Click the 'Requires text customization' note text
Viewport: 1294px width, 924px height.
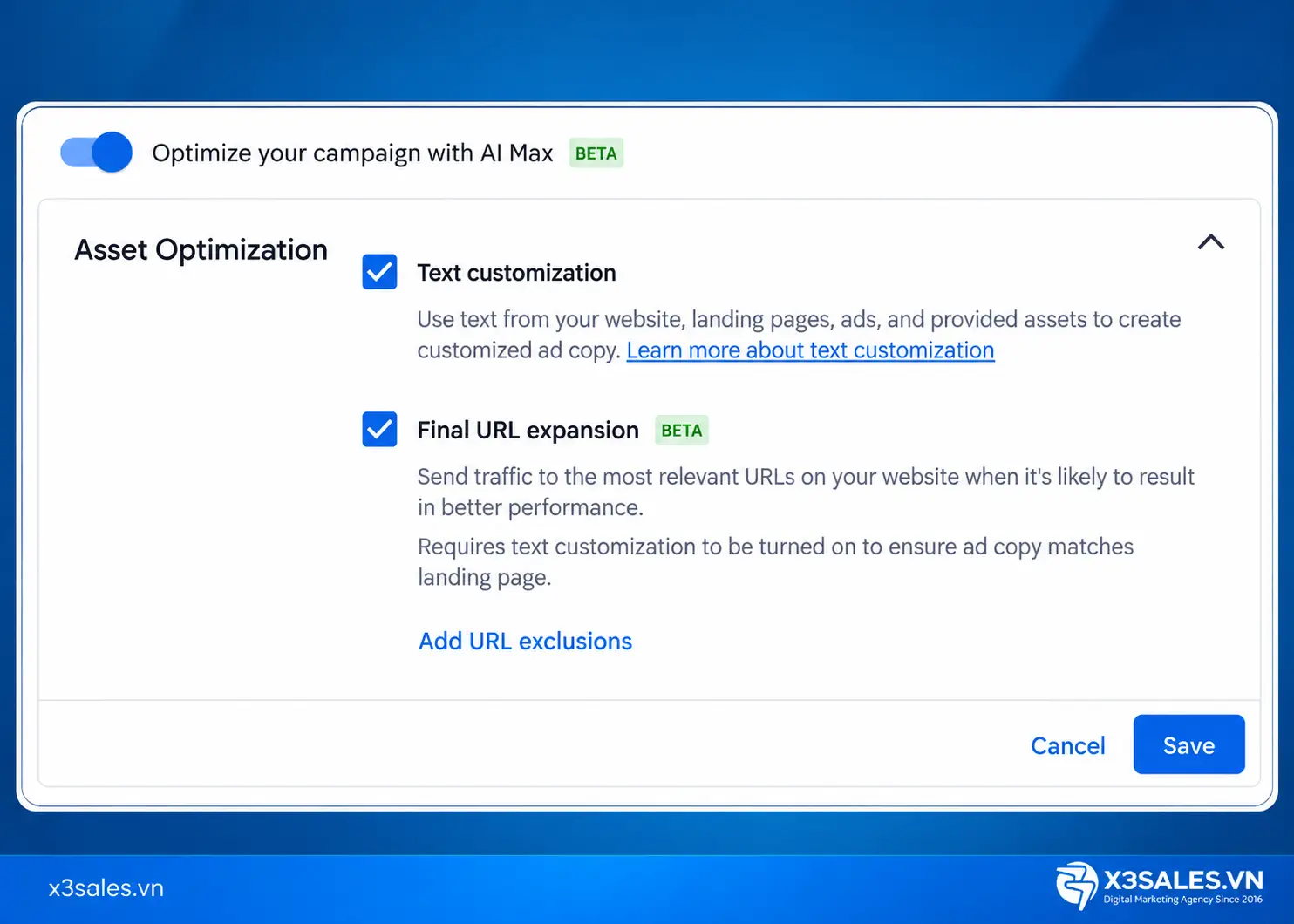pyautogui.click(x=775, y=561)
